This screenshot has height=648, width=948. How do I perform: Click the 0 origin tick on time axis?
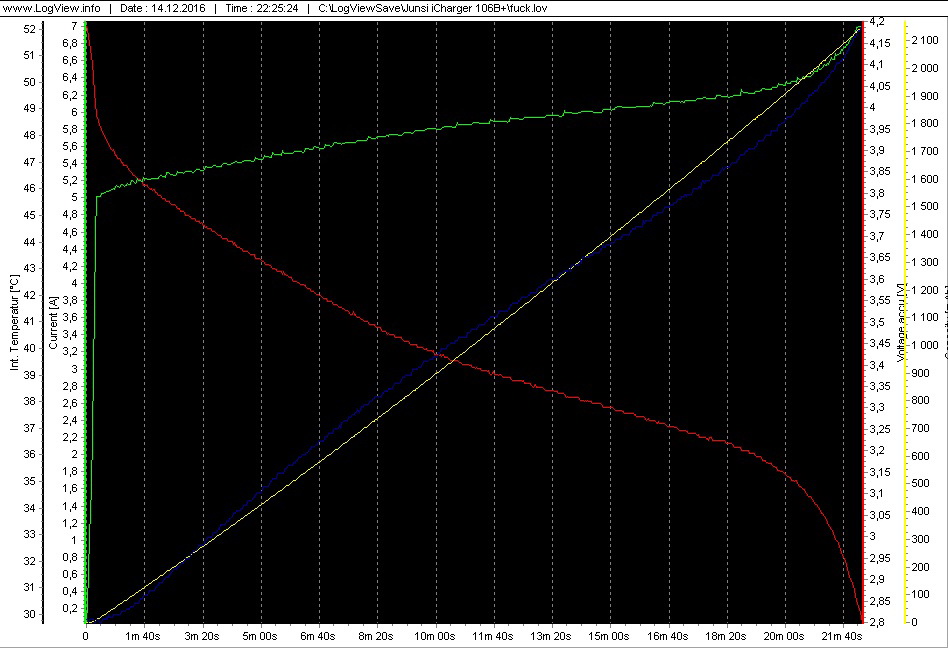point(86,636)
